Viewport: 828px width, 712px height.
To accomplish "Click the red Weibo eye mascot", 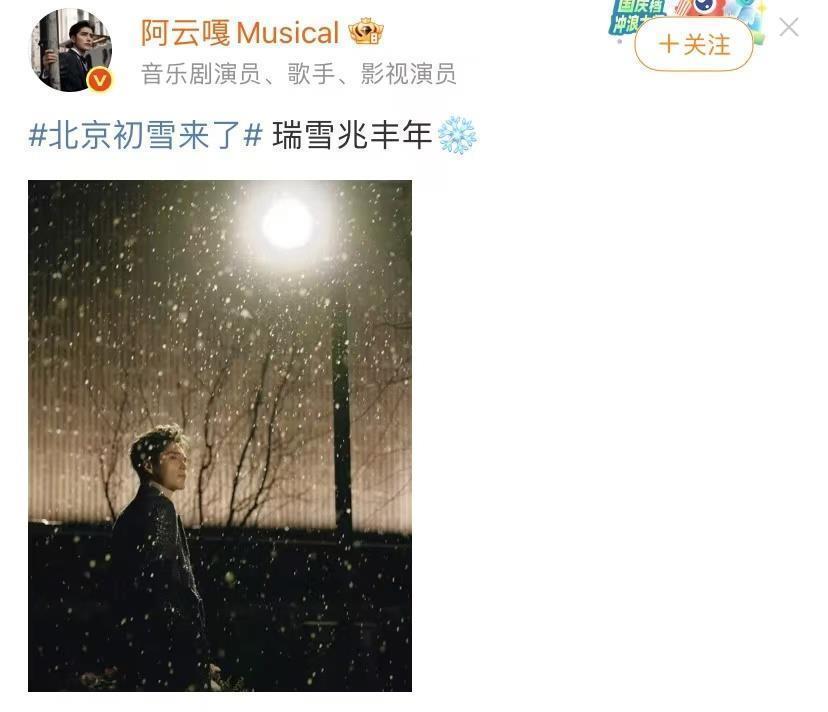I will coord(702,7).
